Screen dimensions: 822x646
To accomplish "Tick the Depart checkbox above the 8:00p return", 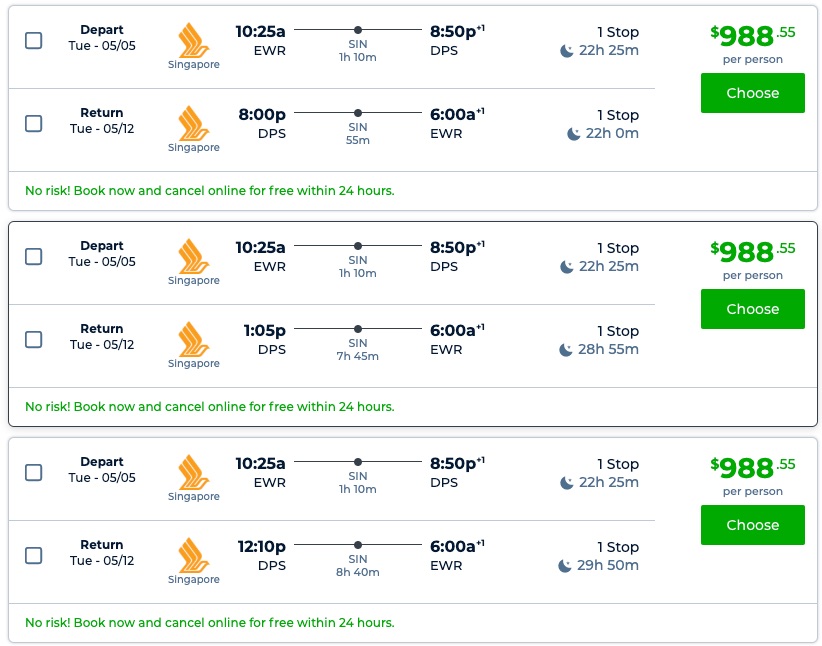I will pyautogui.click(x=33, y=40).
